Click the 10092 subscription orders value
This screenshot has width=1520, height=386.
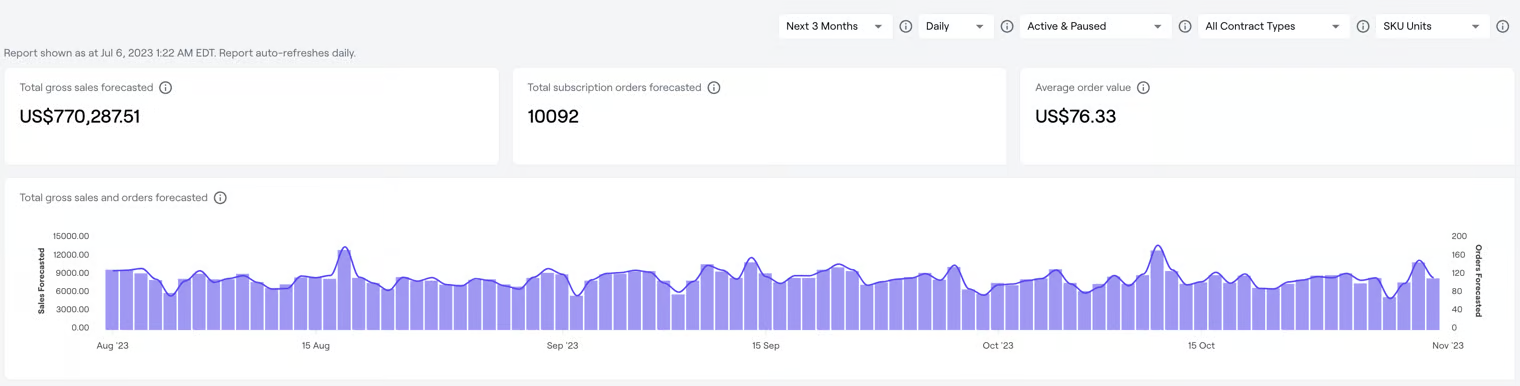[553, 117]
